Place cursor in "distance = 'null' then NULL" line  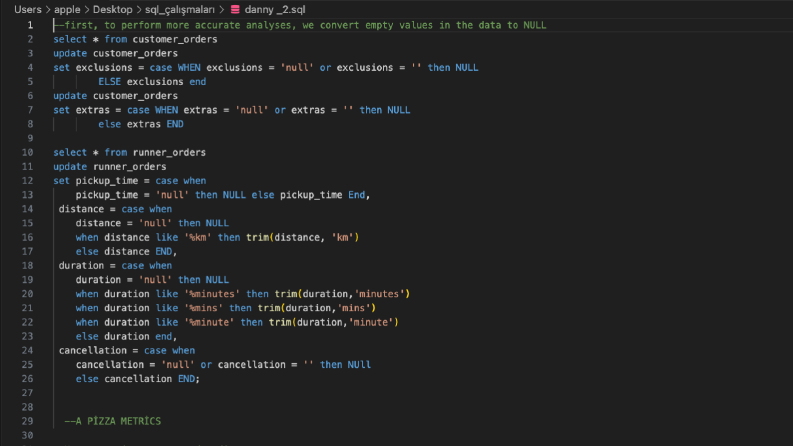click(x=152, y=223)
